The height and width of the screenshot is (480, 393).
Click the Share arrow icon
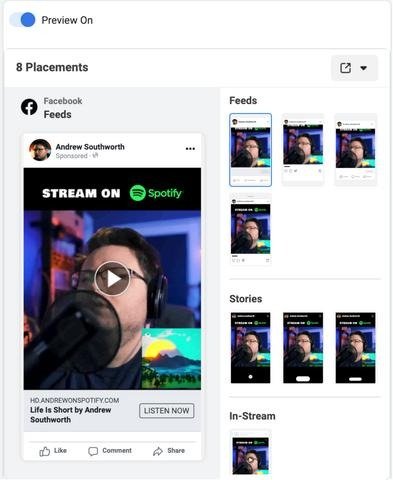[158, 451]
